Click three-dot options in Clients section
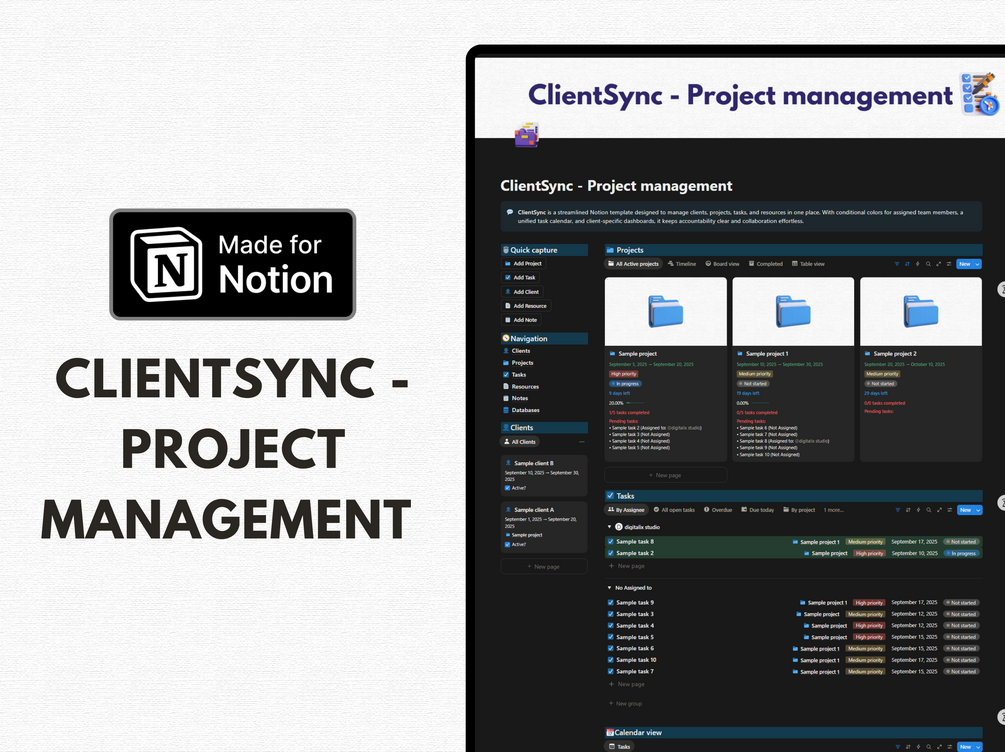This screenshot has width=1005, height=752. (x=582, y=442)
